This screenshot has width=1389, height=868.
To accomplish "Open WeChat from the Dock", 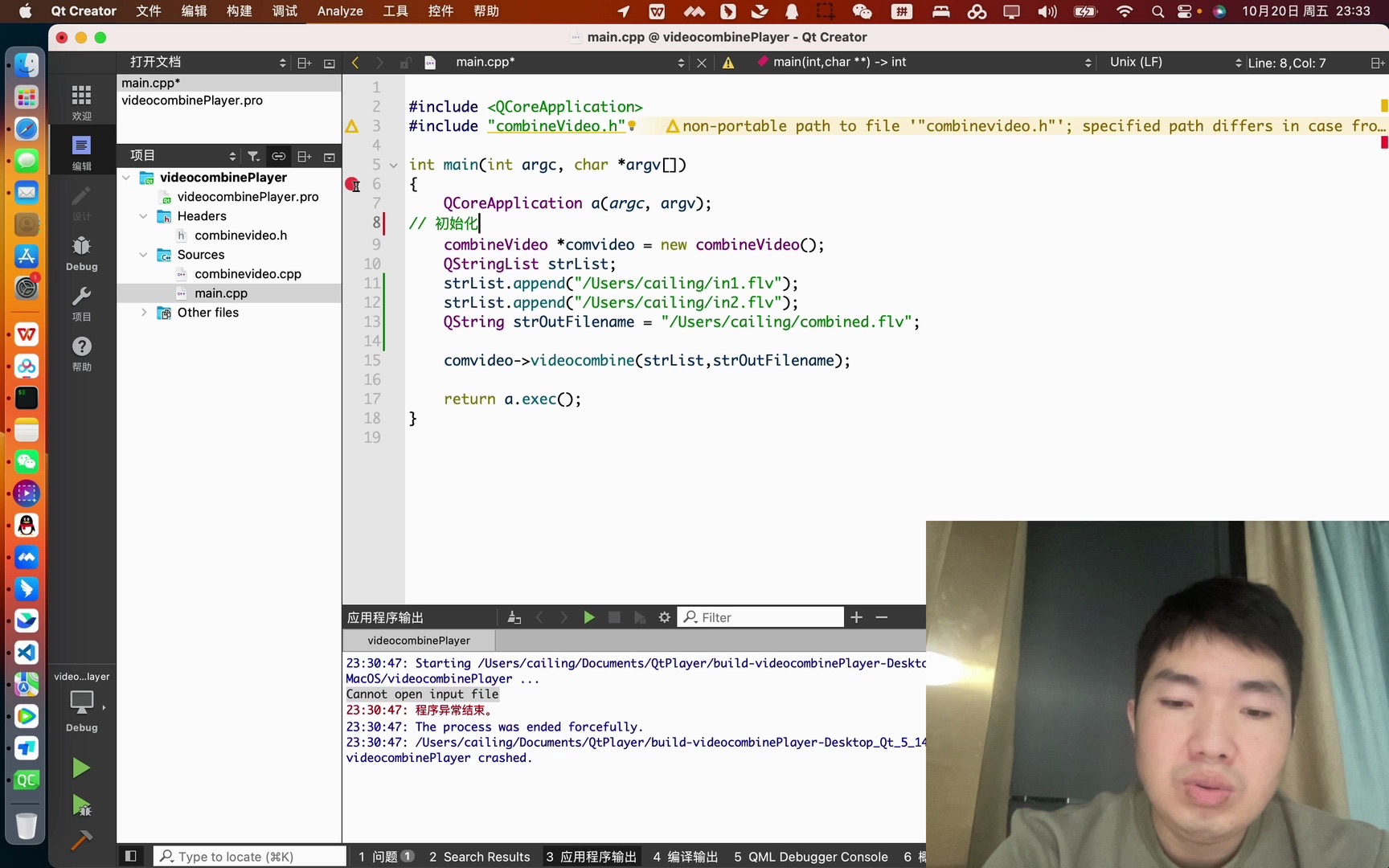I will pyautogui.click(x=27, y=462).
